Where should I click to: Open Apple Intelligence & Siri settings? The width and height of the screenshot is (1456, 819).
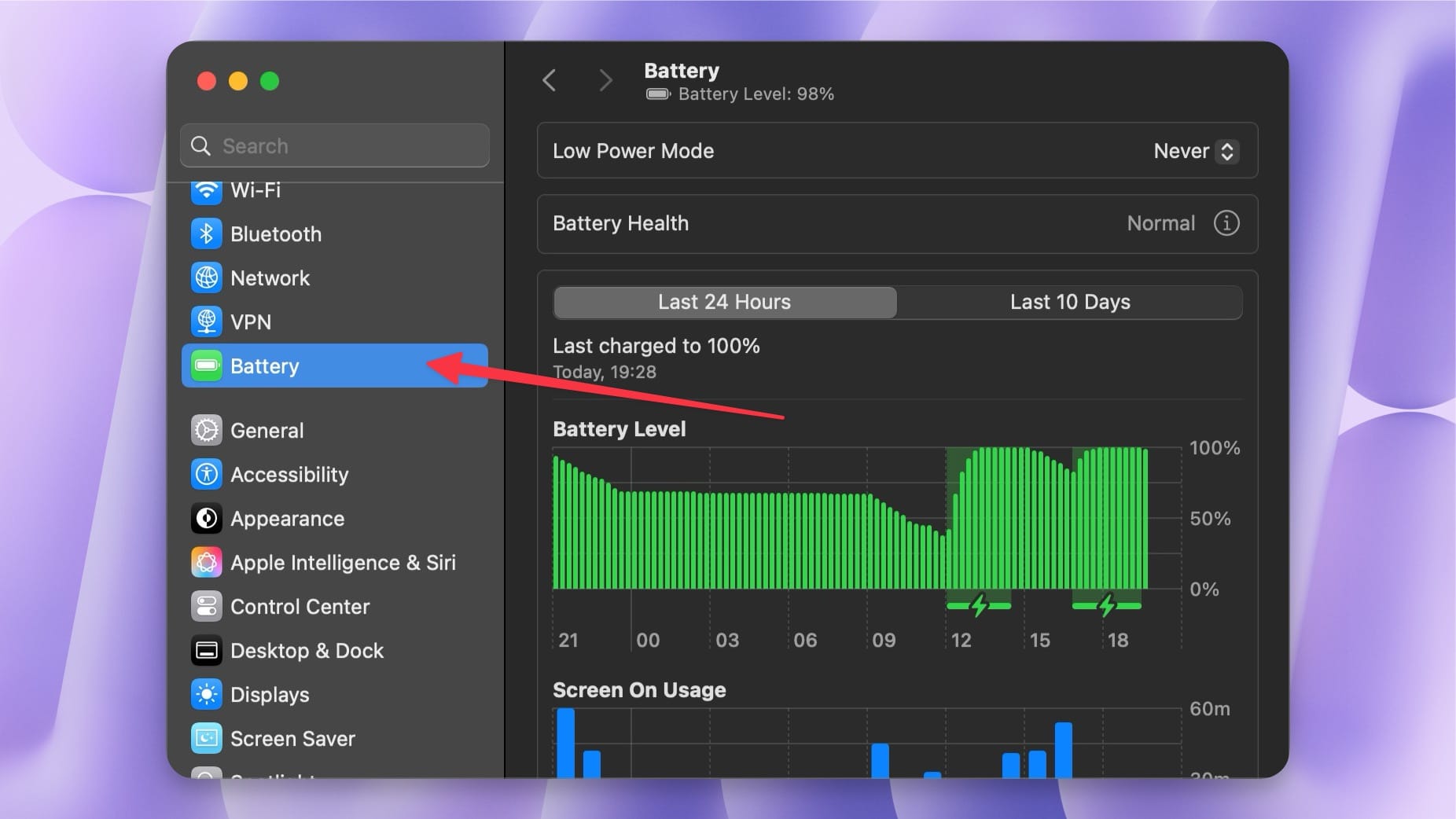pyautogui.click(x=343, y=562)
